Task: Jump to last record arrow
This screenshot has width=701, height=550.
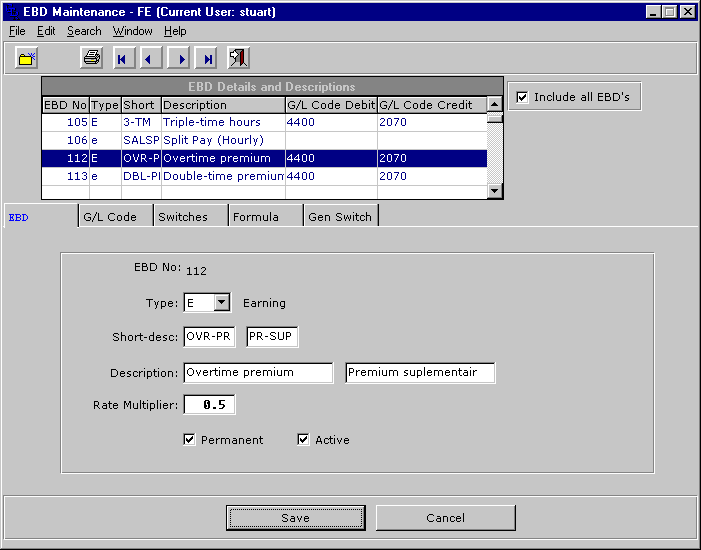Action: (x=206, y=58)
